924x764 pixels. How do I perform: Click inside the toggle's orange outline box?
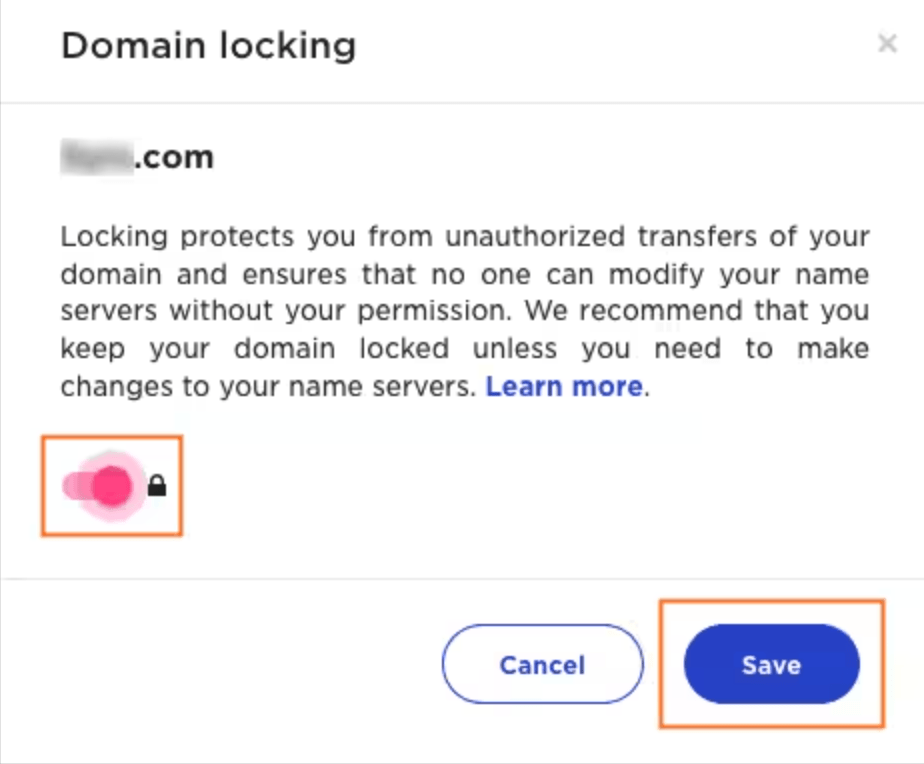pos(111,486)
